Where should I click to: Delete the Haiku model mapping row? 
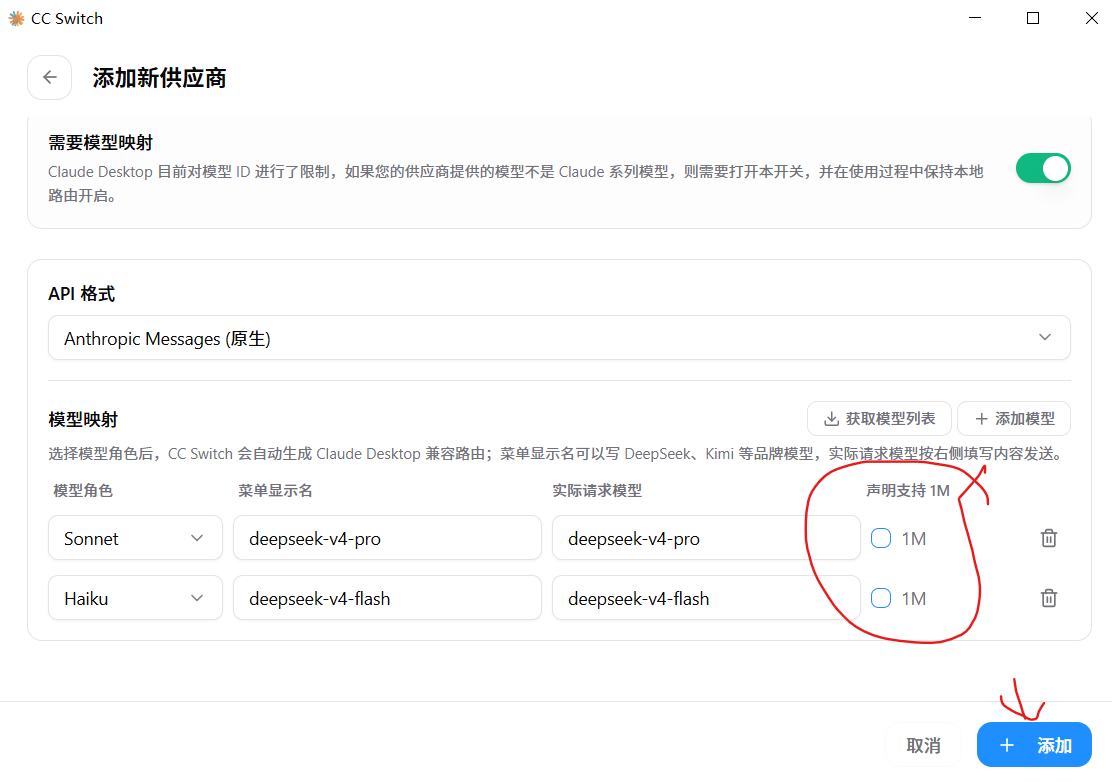pos(1048,598)
